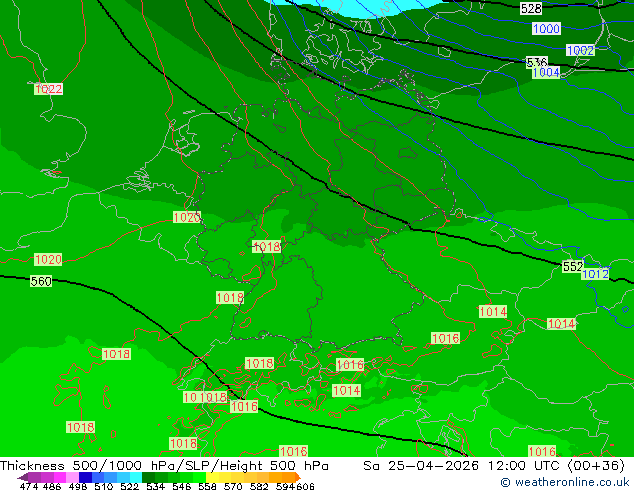The image size is (634, 490).
Task: Click the purple arrow tip of the legend
Action: (x=22, y=478)
